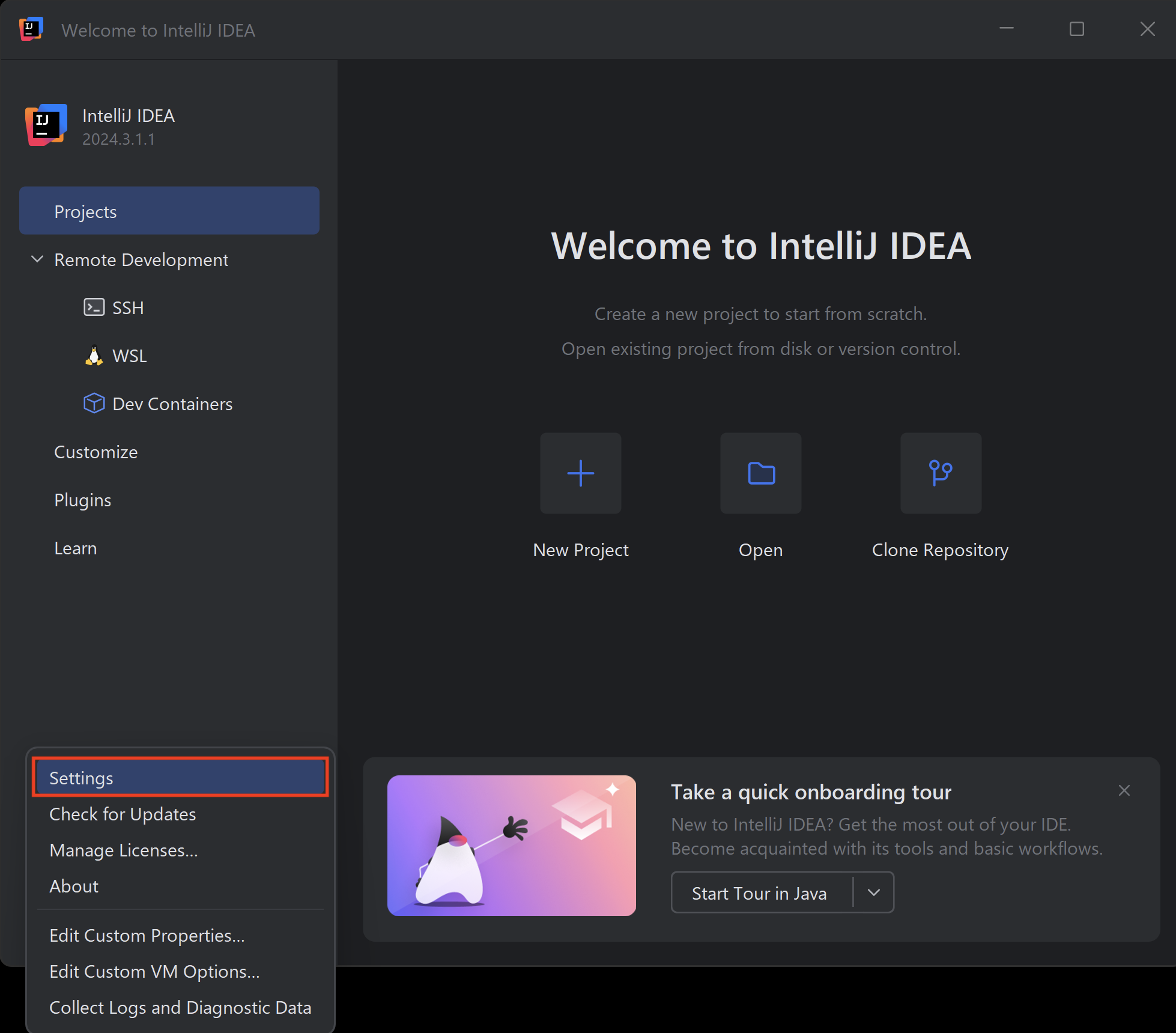
Task: Click the Dev Containers cube icon
Action: (94, 403)
